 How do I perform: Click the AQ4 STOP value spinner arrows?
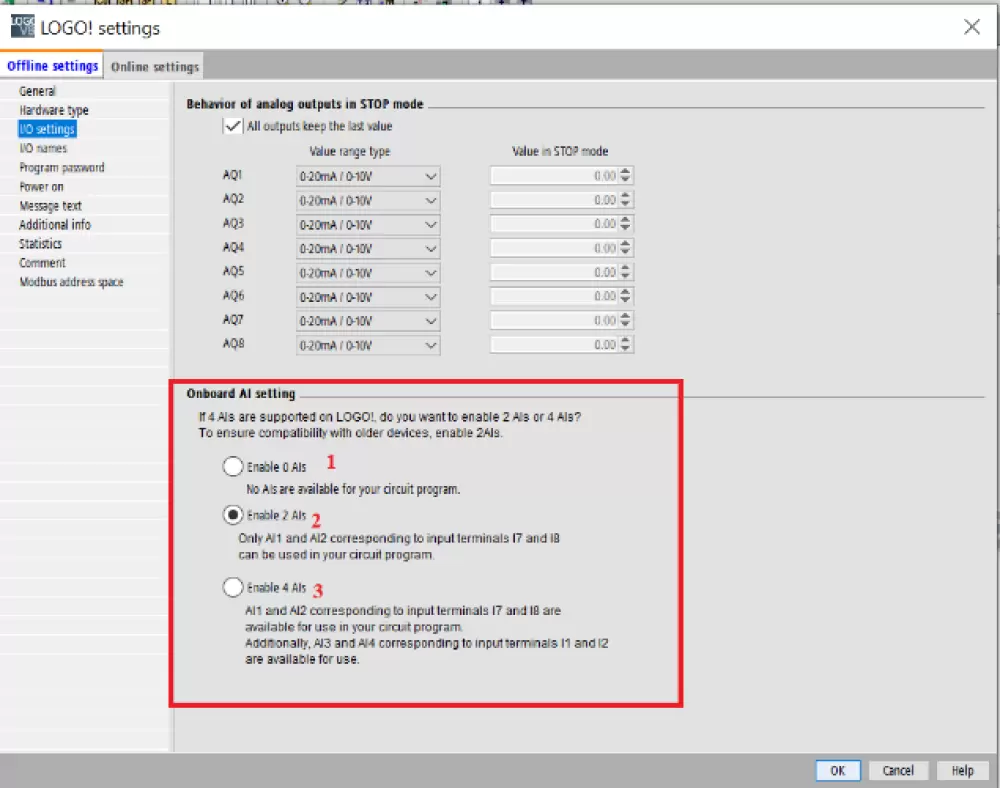(625, 248)
